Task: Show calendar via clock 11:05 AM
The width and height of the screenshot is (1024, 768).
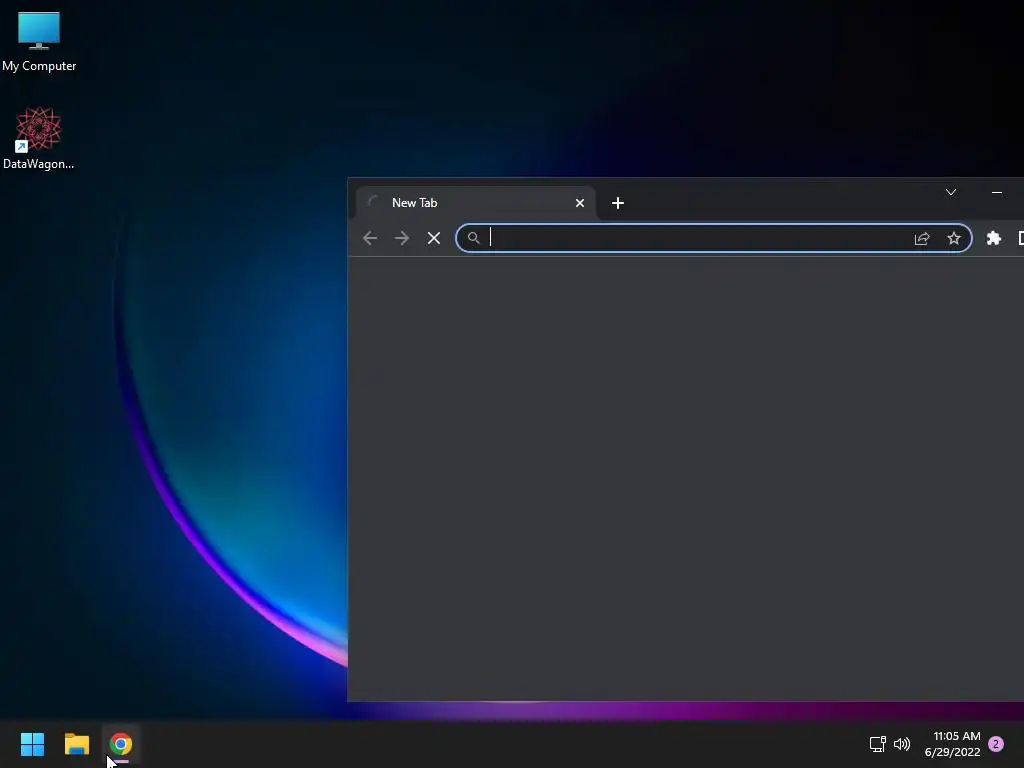Action: (952, 744)
